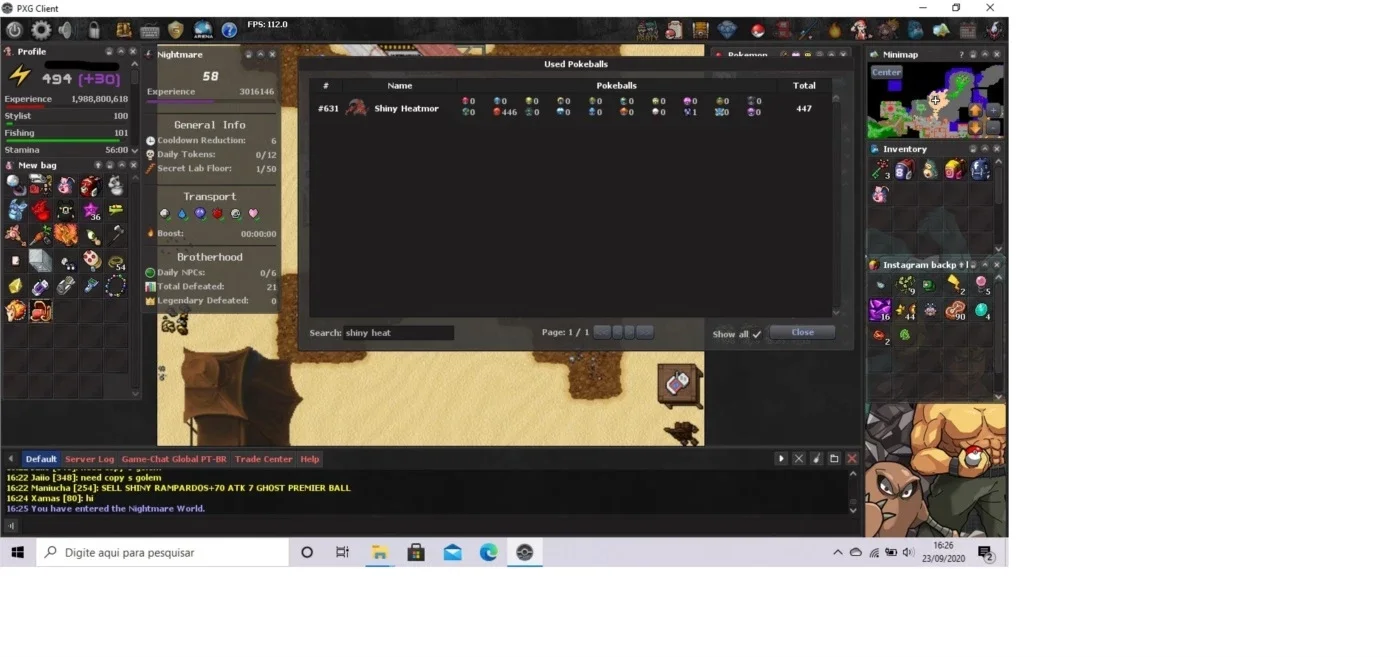Select the purple crystal item with count 16

[x=880, y=311]
